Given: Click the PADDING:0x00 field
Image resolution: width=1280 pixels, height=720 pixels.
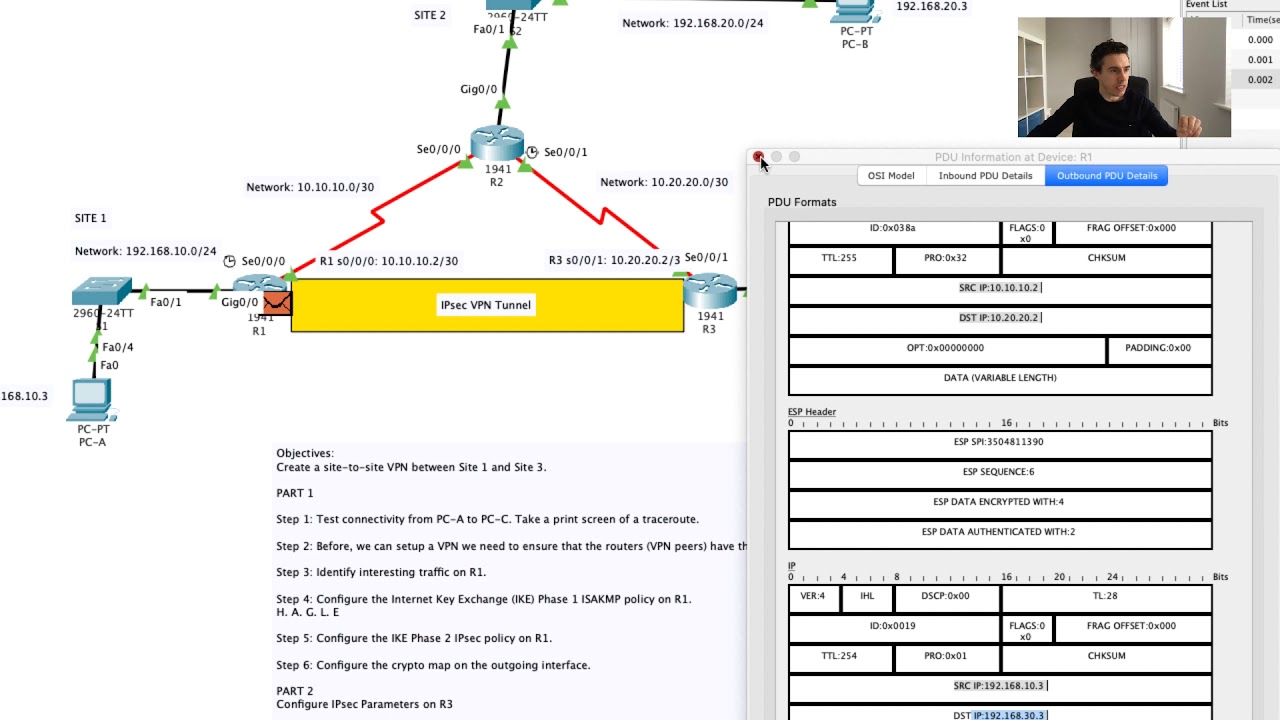Looking at the screenshot, I should click(x=1159, y=348).
